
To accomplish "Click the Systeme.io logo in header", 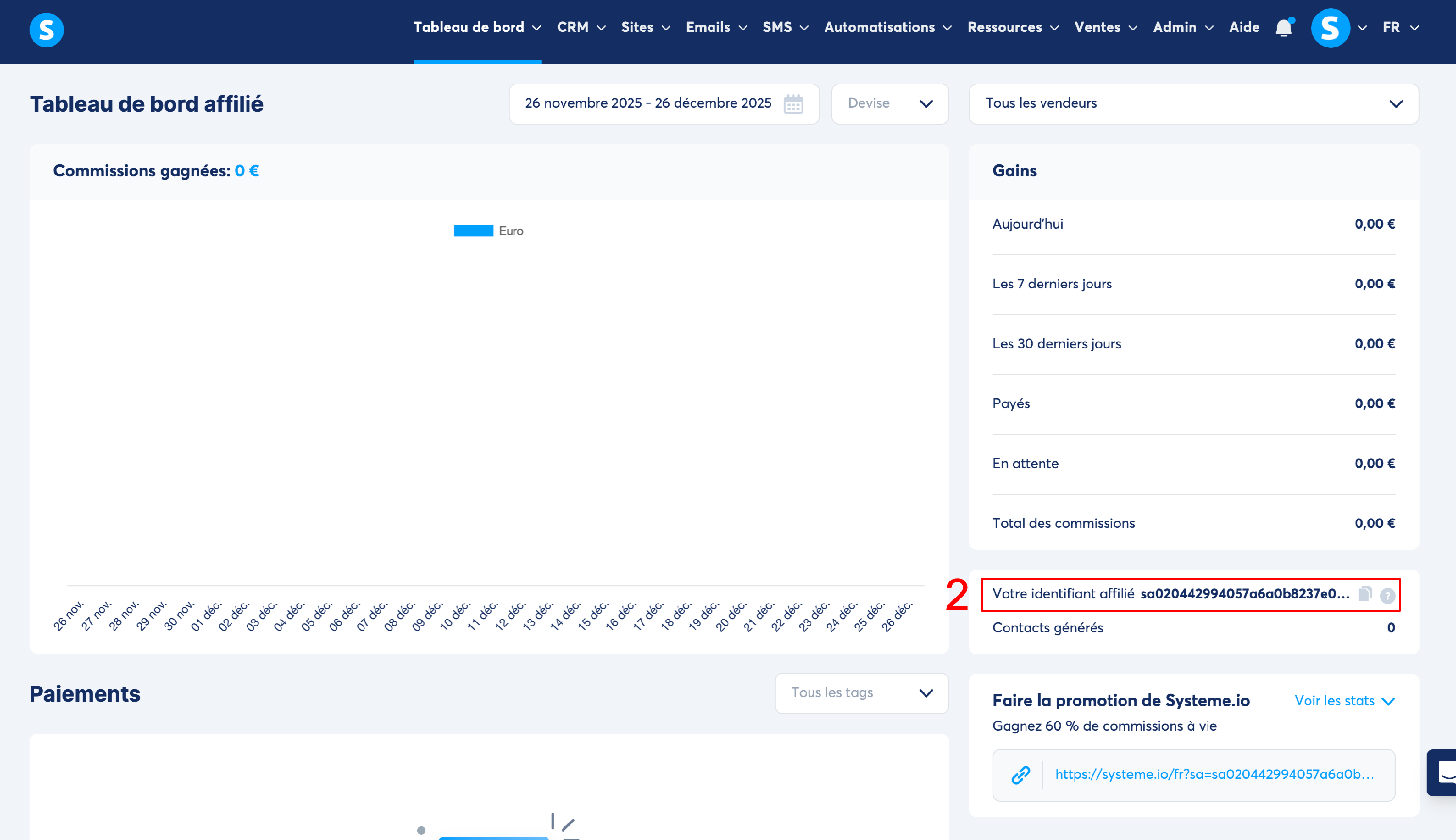I will point(46,30).
